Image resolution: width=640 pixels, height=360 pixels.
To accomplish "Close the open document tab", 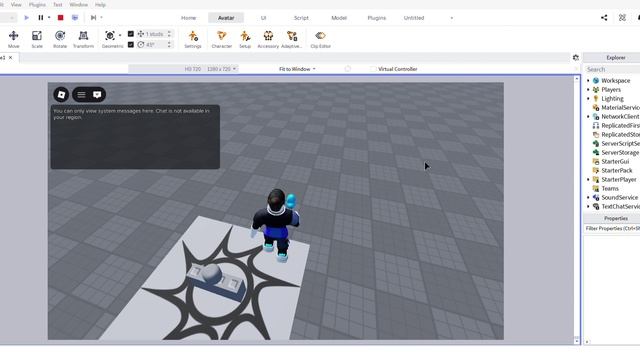I will click(11, 58).
